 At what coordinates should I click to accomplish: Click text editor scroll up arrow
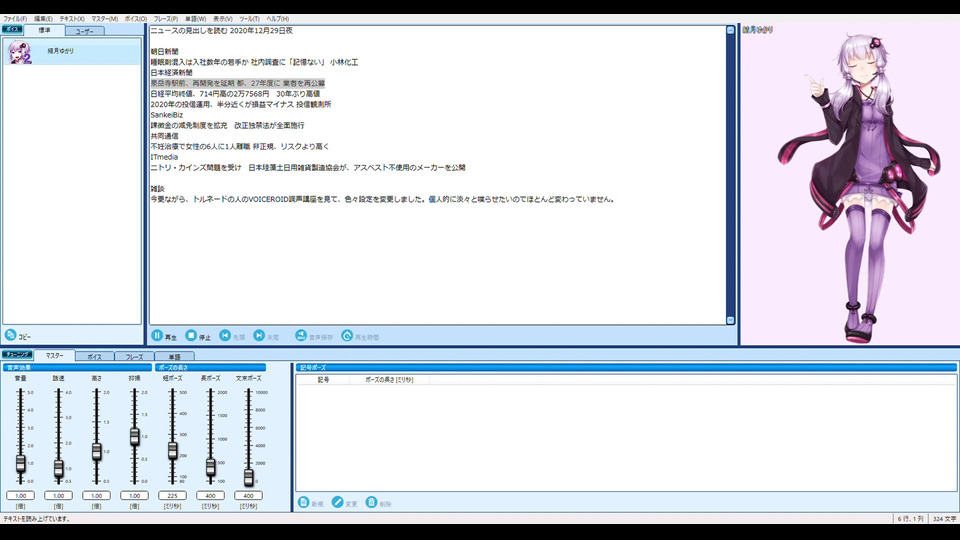coord(730,30)
